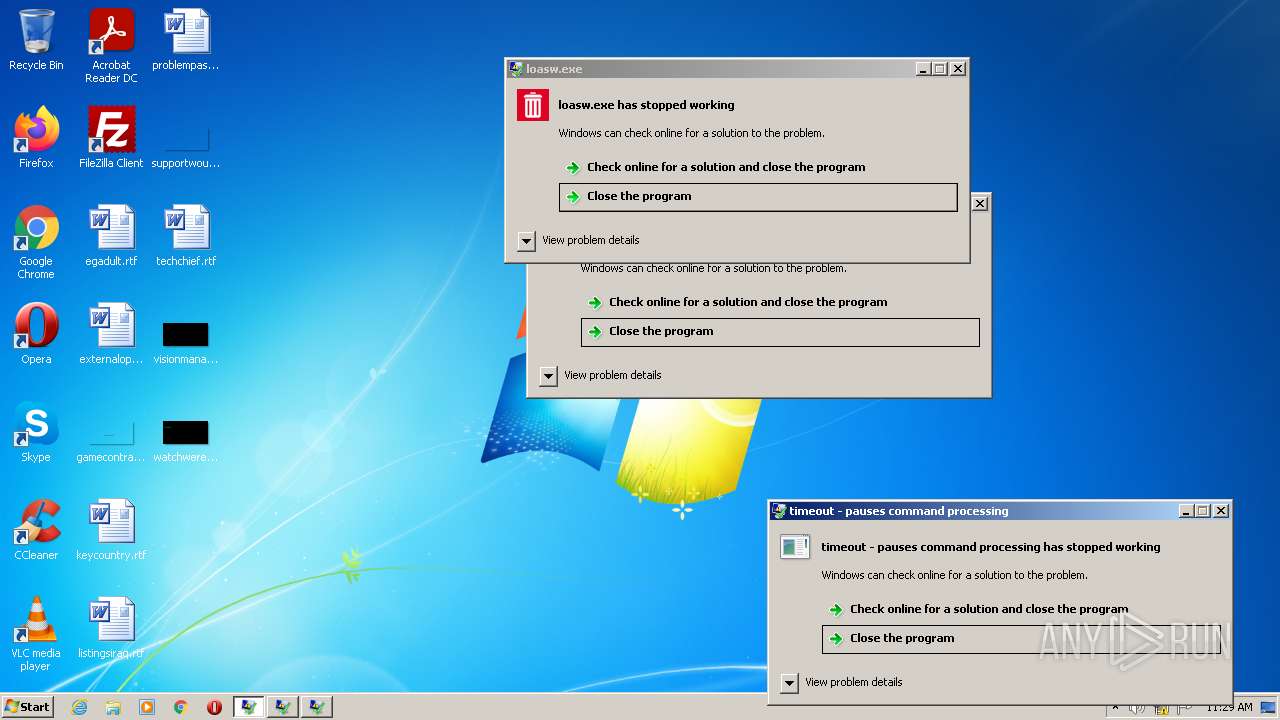Click the red trash icon in loasw.exe dialog
This screenshot has height=720, width=1280.
coord(533,105)
